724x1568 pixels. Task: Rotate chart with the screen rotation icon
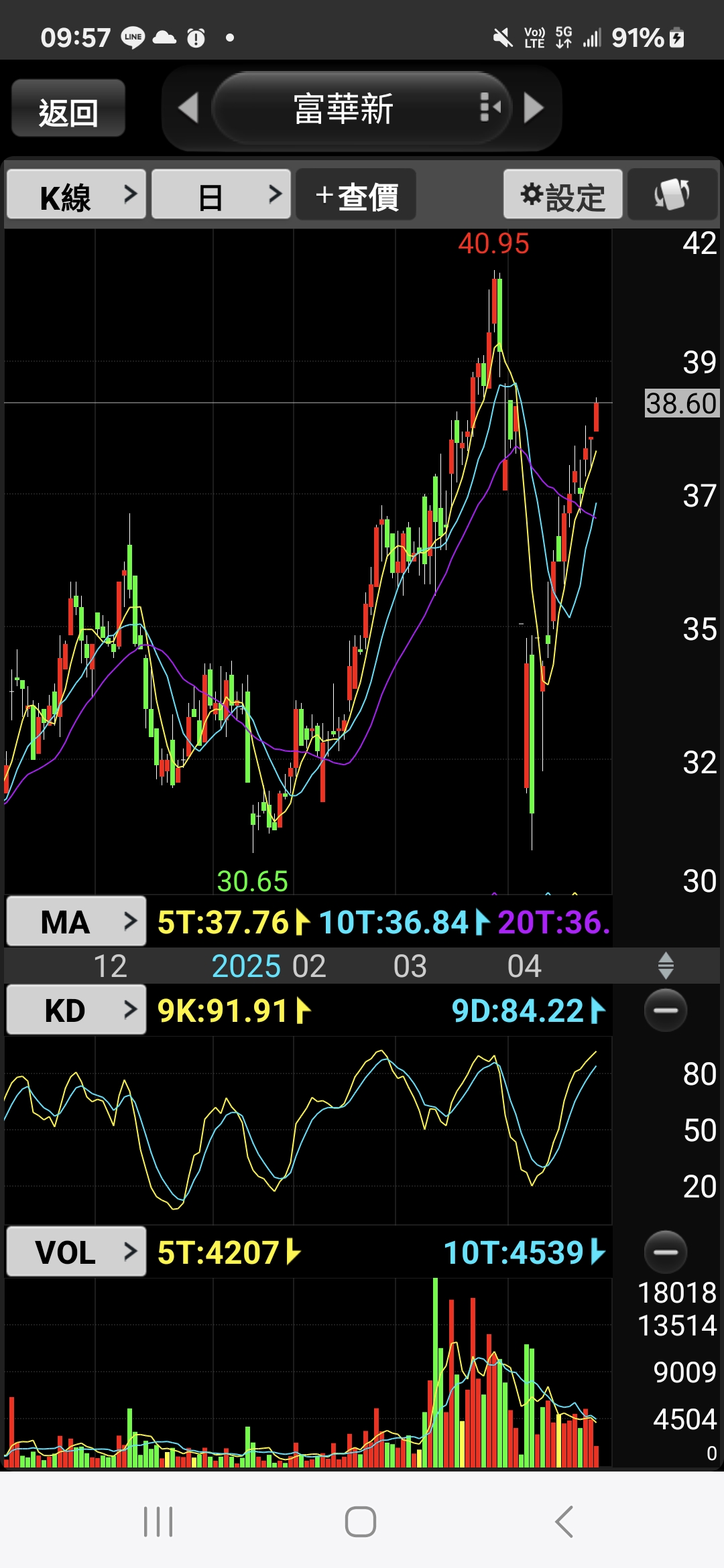pyautogui.click(x=672, y=195)
